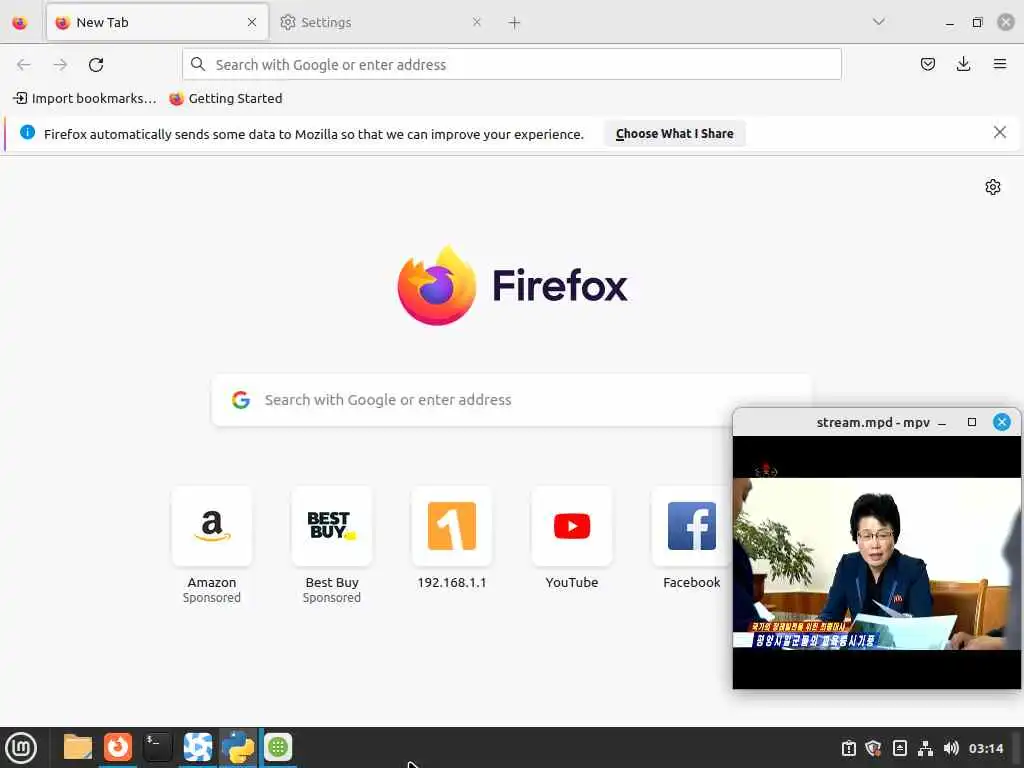The width and height of the screenshot is (1024, 768).
Task: Open the sound volume tray icon
Action: tap(952, 748)
